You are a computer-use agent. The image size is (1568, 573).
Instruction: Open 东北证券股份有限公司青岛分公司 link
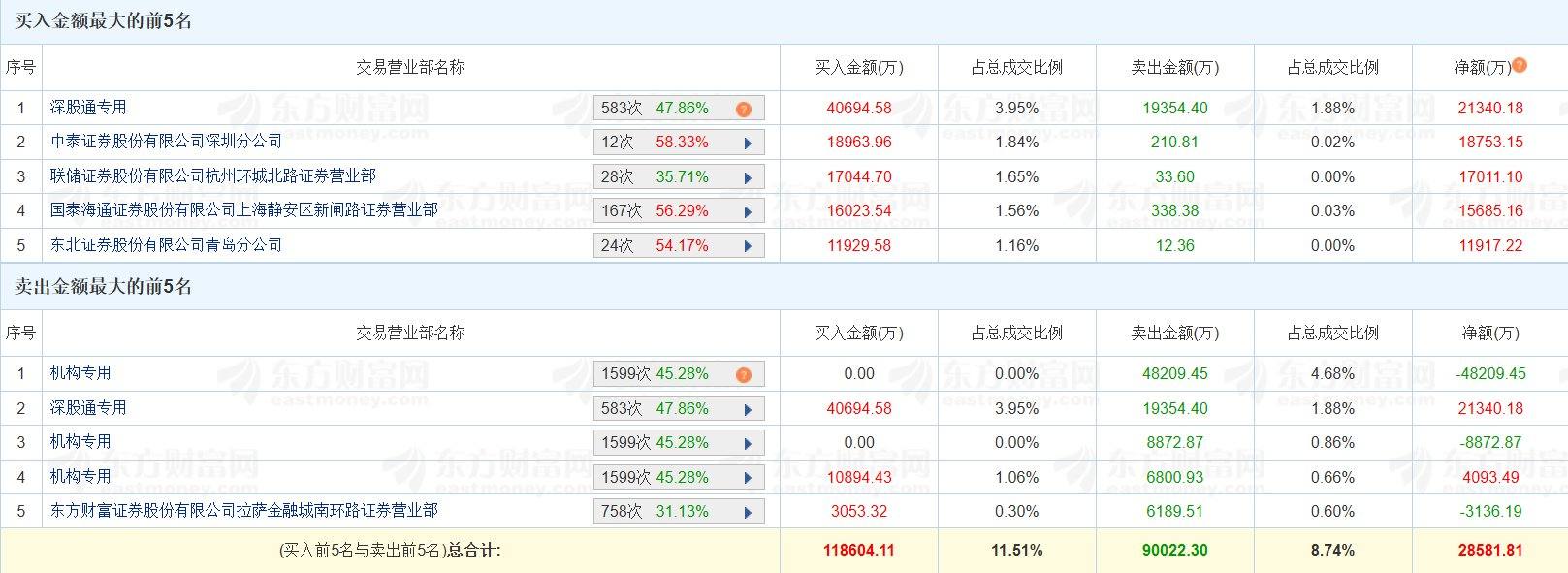click(166, 245)
